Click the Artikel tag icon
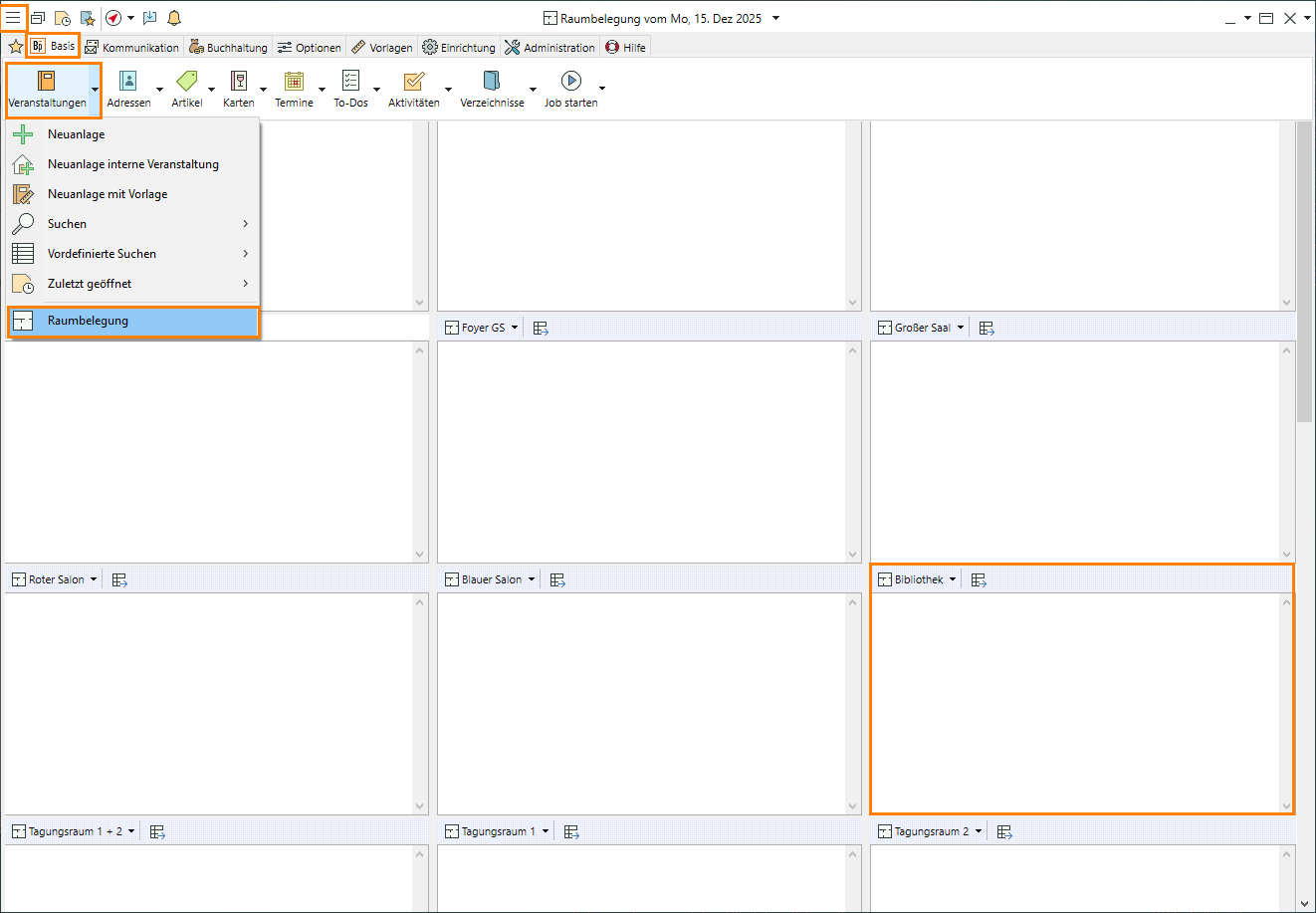The width and height of the screenshot is (1316, 913). click(186, 82)
